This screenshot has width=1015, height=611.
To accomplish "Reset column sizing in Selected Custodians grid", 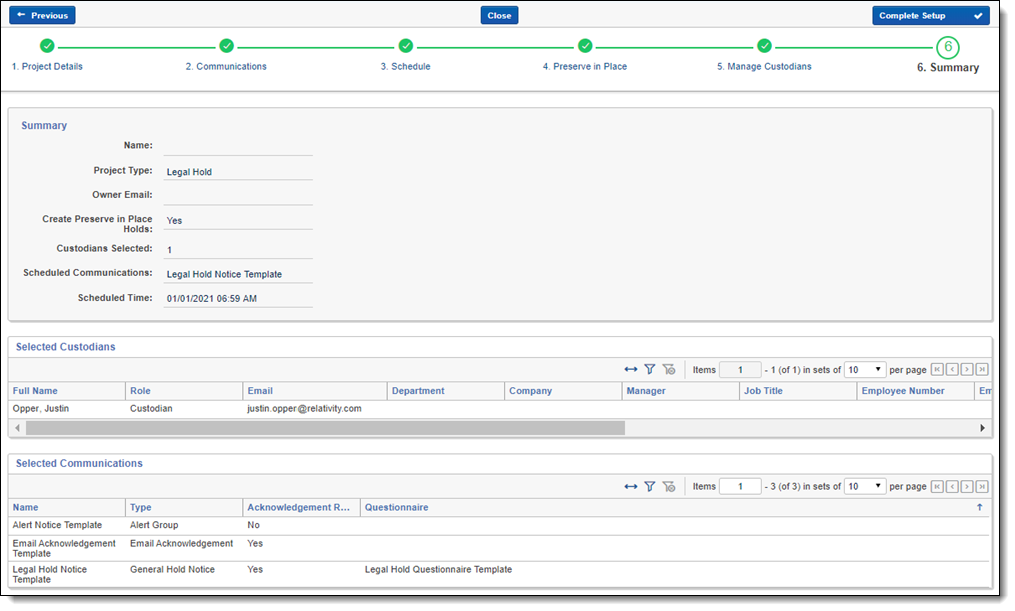I will click(630, 370).
